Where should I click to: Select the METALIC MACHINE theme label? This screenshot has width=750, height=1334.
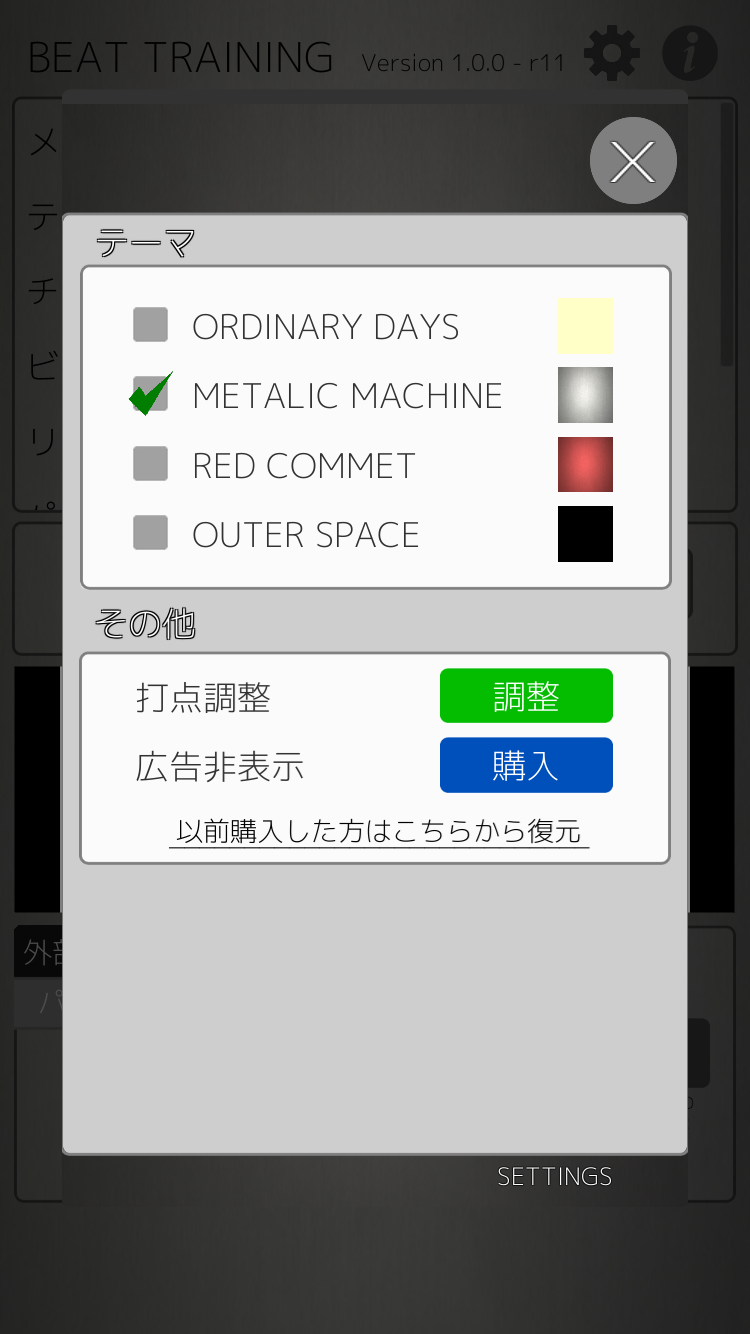[347, 396]
